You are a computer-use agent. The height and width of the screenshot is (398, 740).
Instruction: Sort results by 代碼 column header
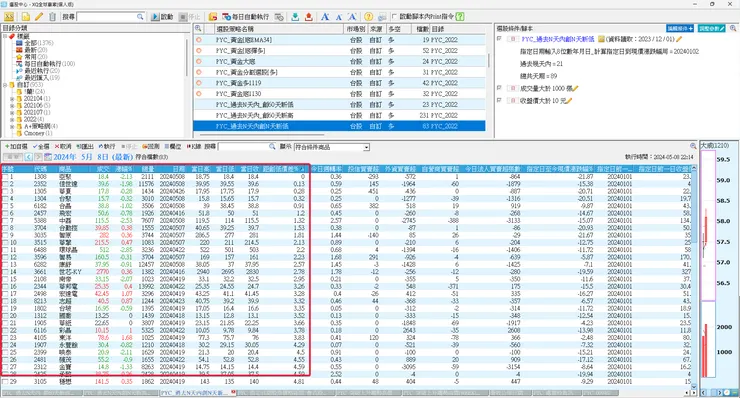[x=40, y=169]
